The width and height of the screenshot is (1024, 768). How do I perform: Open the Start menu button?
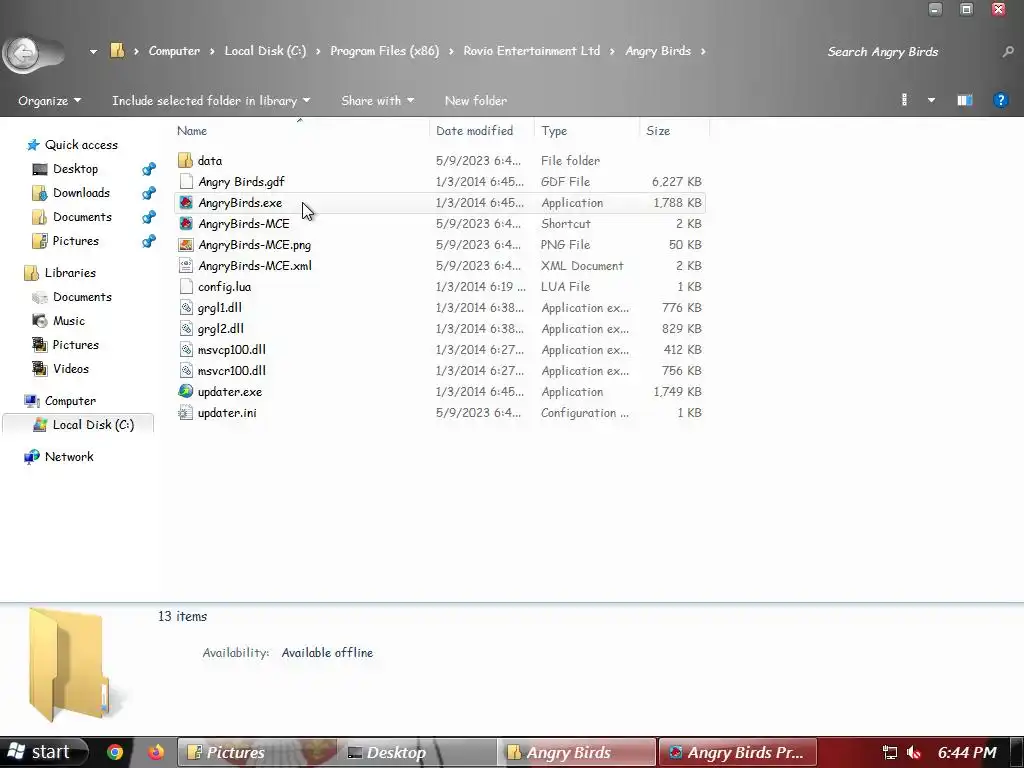coord(44,752)
